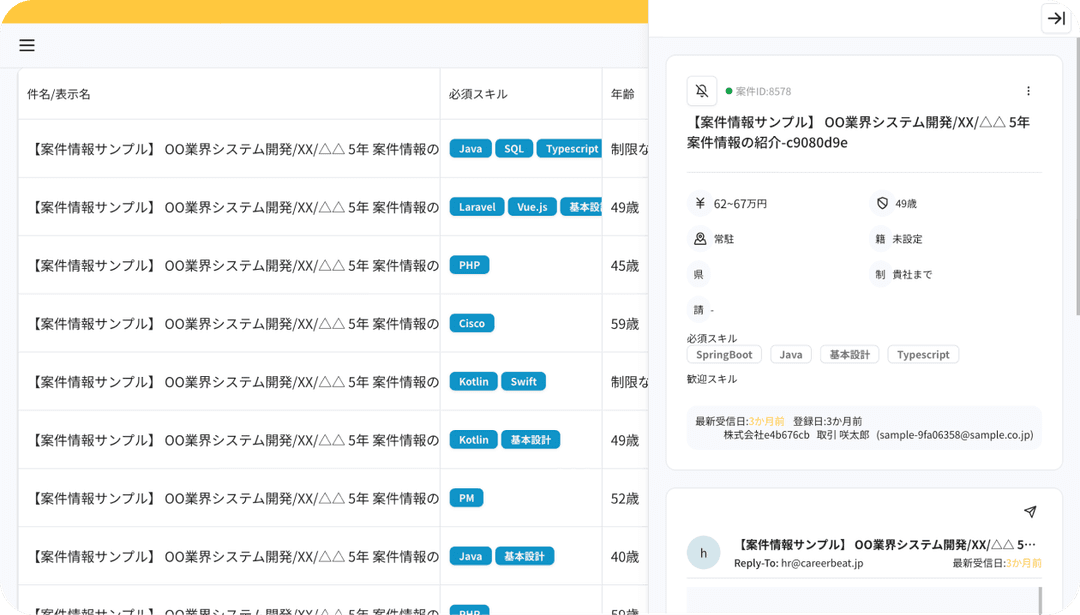Click the green status dot by 案件ID
Image resolution: width=1080 pixels, height=615 pixels.
click(729, 91)
